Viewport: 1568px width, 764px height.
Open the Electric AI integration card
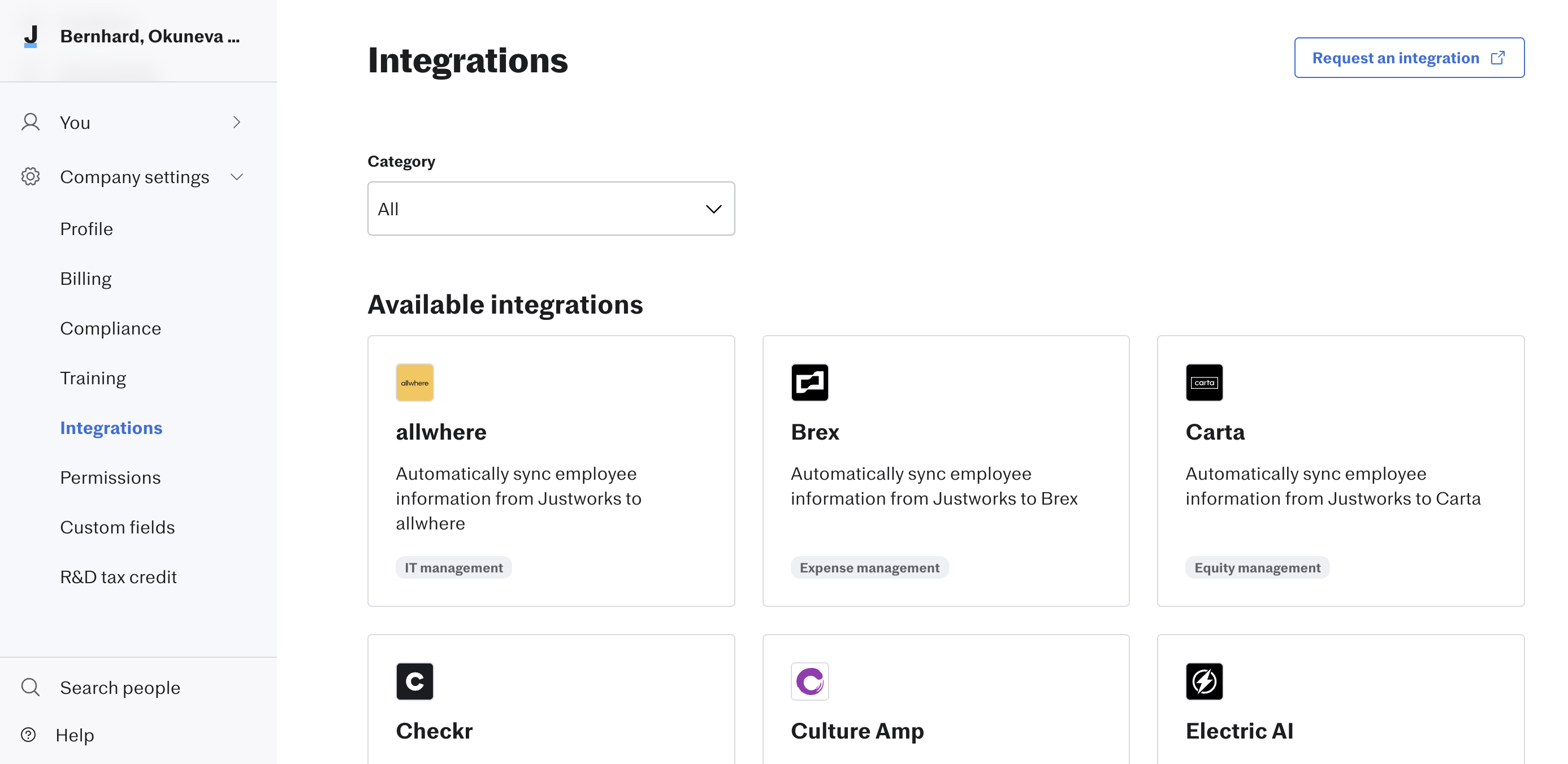[x=1340, y=700]
